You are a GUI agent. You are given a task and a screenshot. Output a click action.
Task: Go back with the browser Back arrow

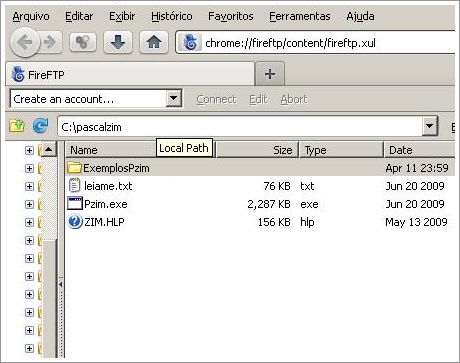point(24,42)
